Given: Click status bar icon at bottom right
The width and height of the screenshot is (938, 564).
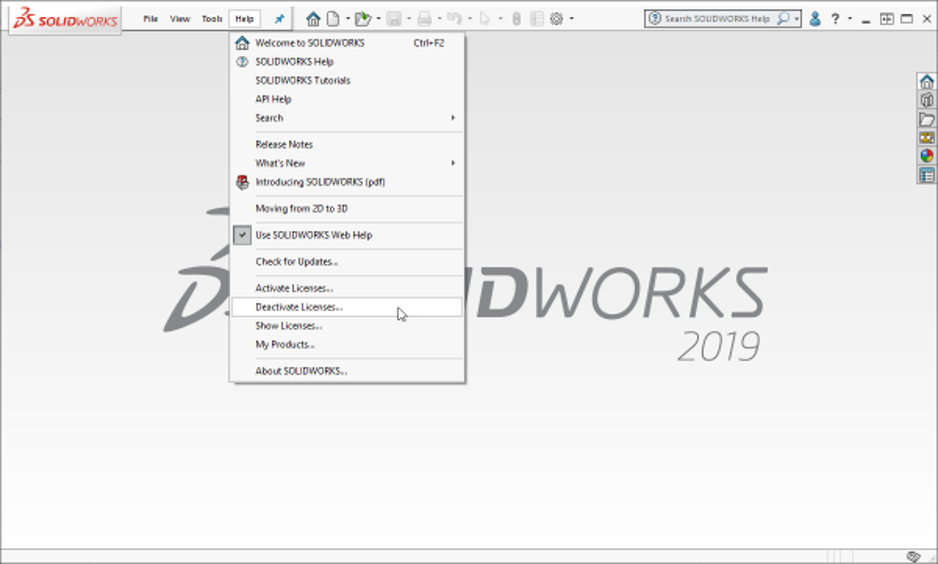Looking at the screenshot, I should point(913,557).
